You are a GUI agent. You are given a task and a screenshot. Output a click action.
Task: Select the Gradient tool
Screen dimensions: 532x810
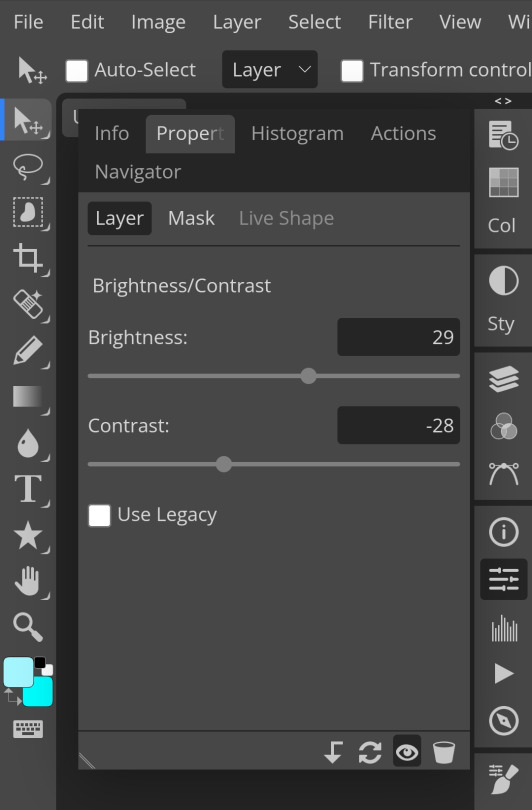[x=28, y=397]
